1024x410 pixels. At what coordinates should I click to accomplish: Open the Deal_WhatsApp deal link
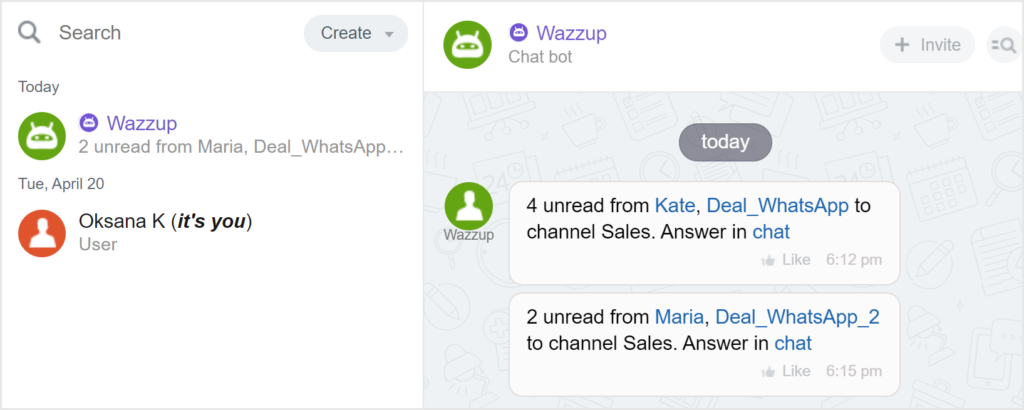pyautogui.click(x=777, y=206)
